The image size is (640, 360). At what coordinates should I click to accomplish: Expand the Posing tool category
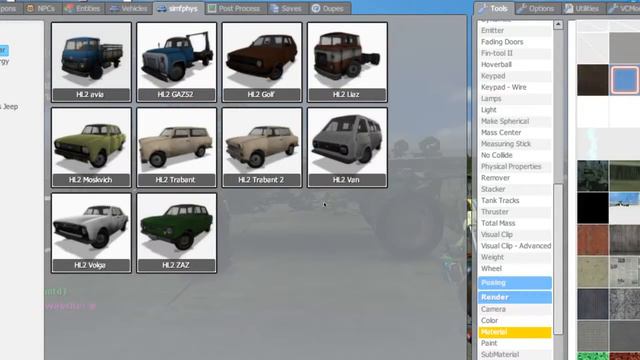point(515,283)
